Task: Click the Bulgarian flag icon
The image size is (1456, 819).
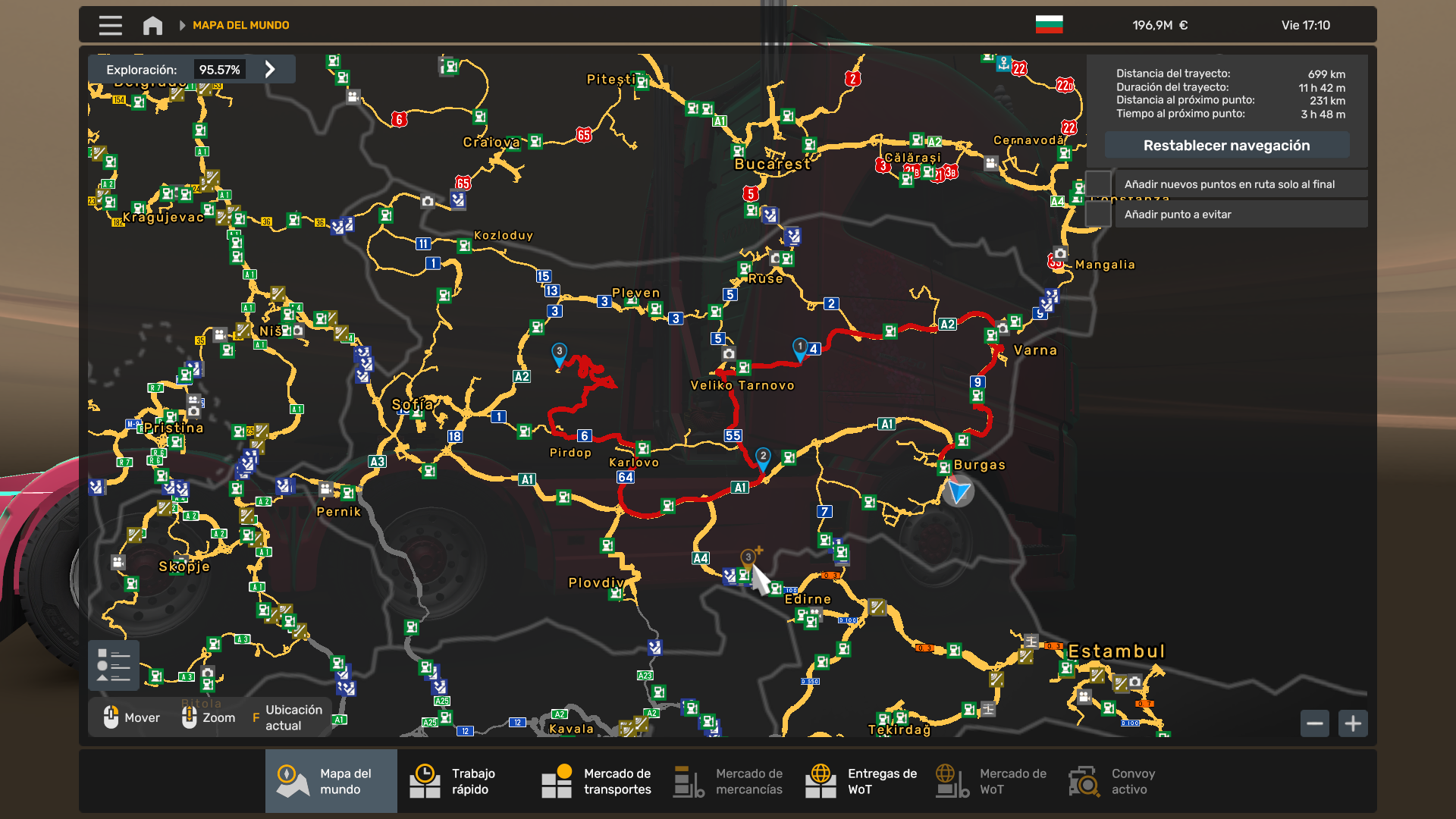Action: [x=1049, y=25]
